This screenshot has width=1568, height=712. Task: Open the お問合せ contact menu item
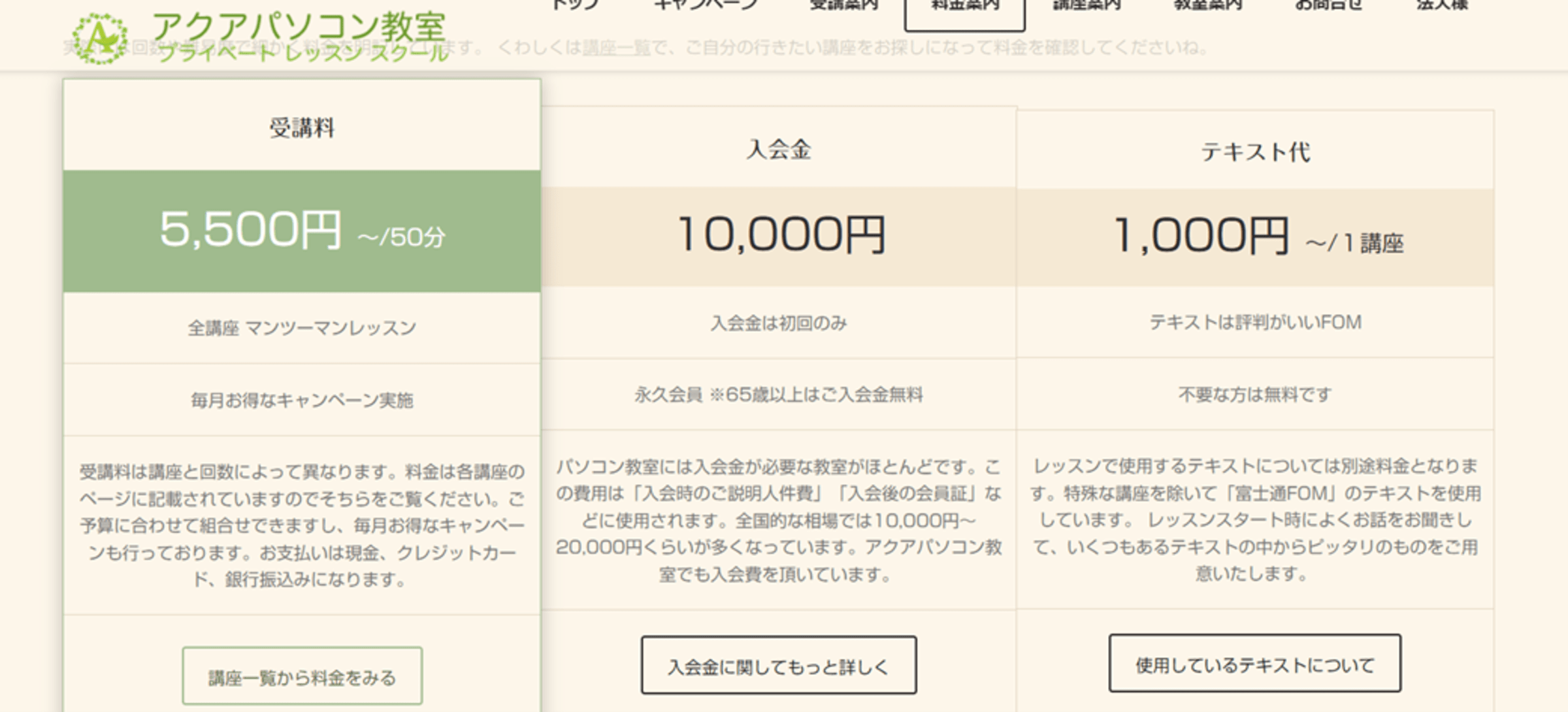(1328, 5)
